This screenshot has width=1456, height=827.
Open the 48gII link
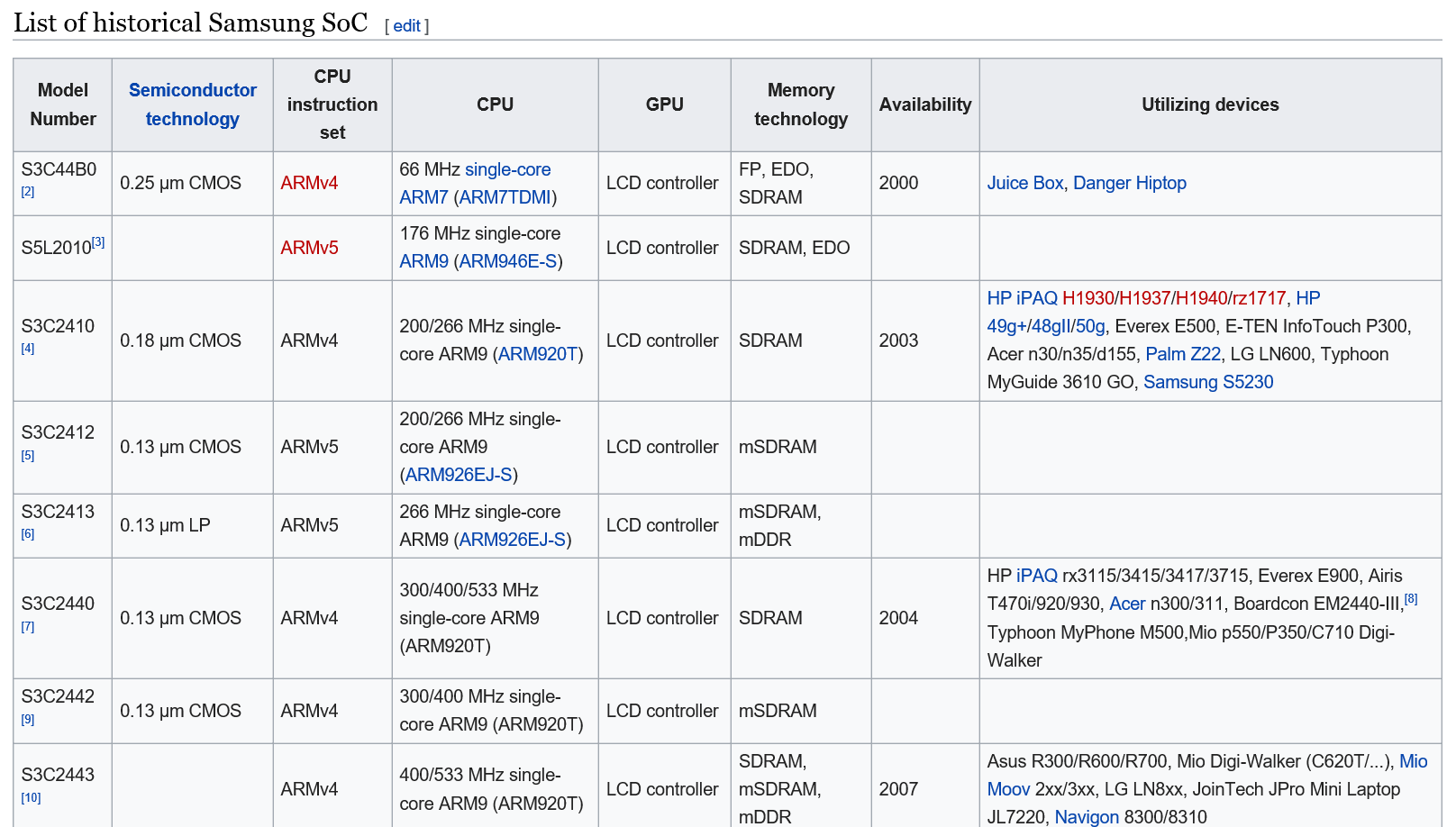[1051, 326]
